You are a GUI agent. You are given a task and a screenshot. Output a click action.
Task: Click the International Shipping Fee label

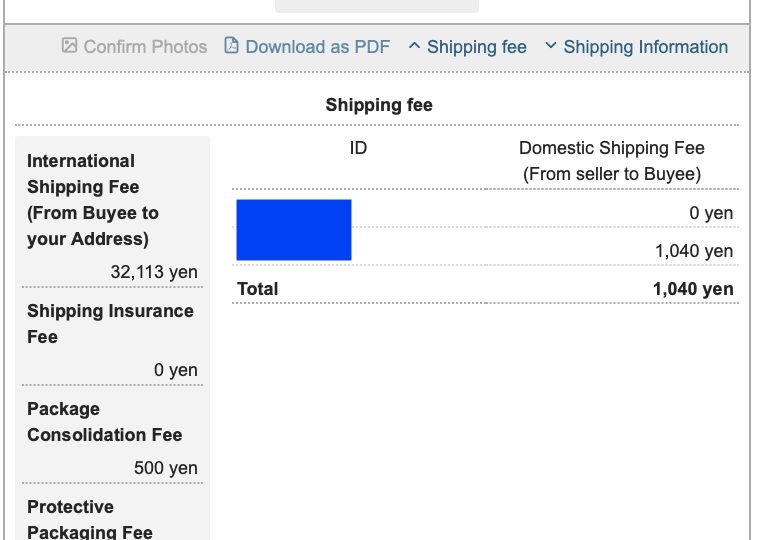tap(93, 200)
